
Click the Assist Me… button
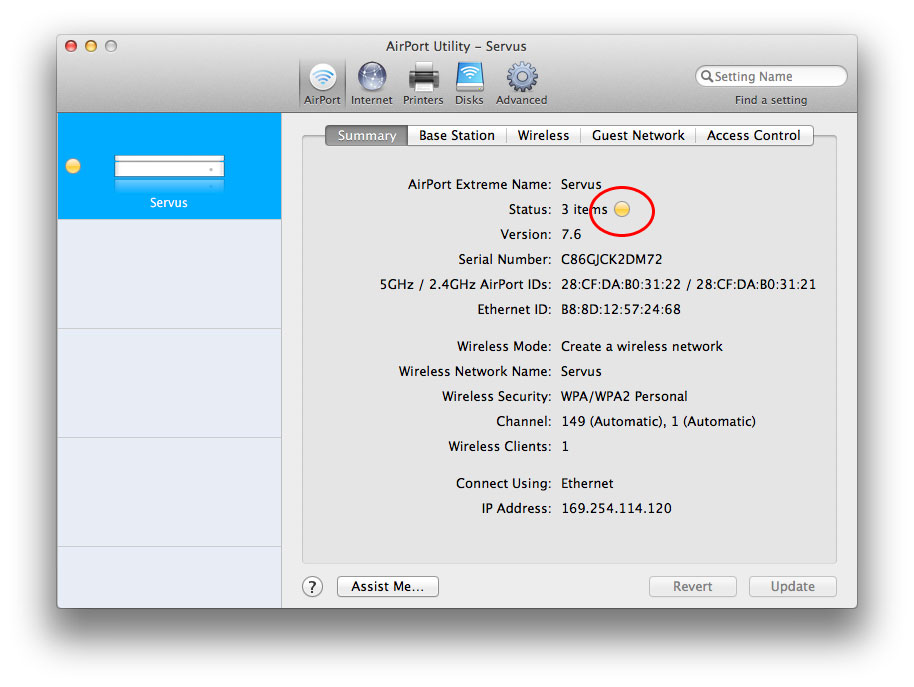point(388,587)
